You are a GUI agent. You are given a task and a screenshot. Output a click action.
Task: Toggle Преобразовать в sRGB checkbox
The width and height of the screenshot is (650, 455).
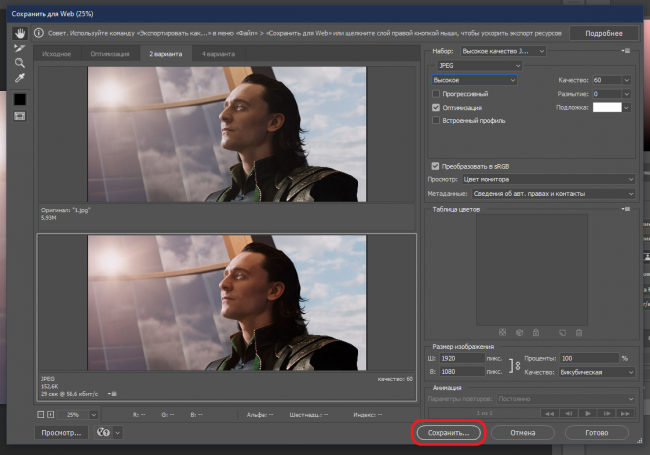point(435,165)
